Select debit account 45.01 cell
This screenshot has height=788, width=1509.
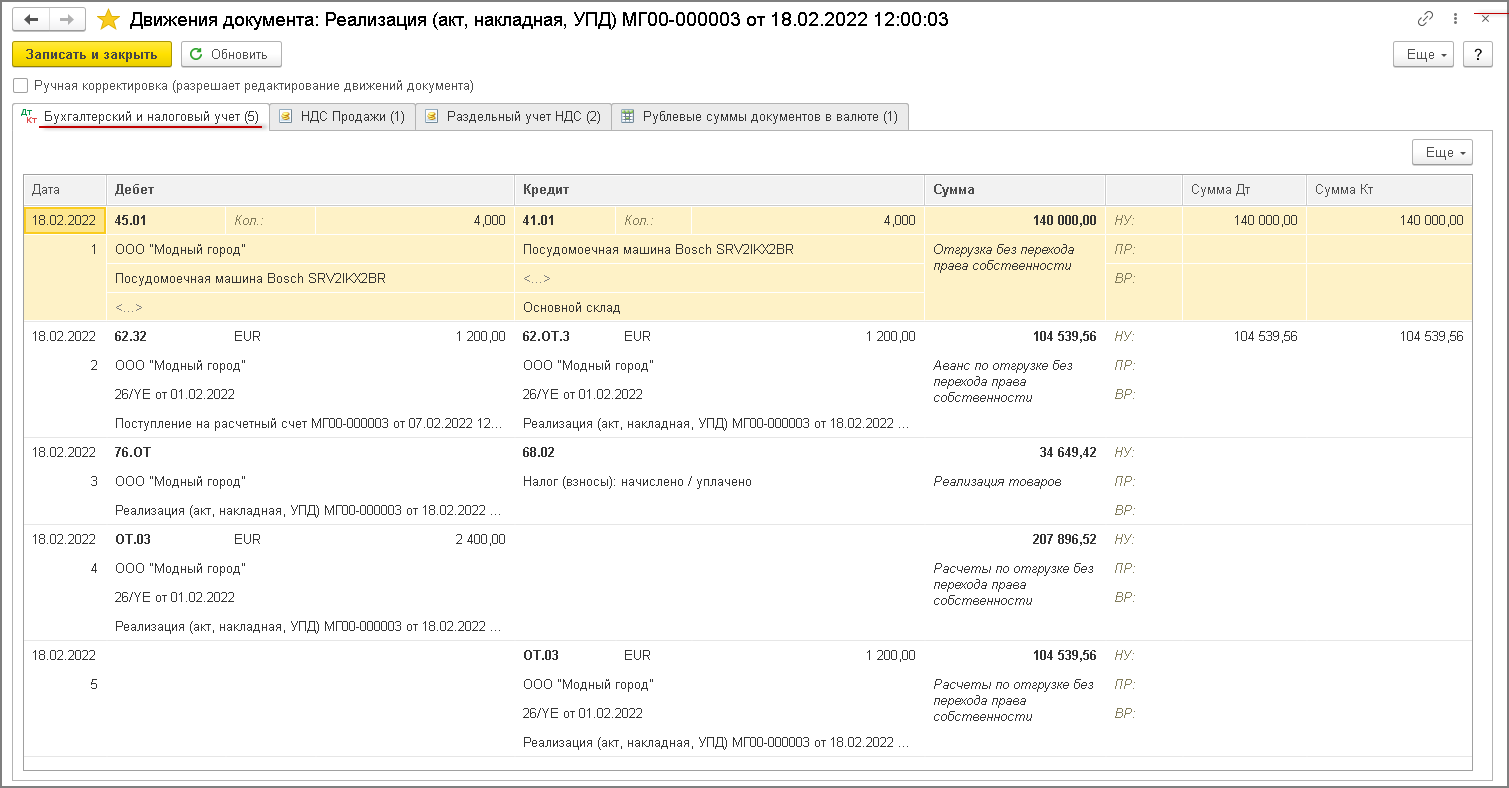(x=166, y=221)
